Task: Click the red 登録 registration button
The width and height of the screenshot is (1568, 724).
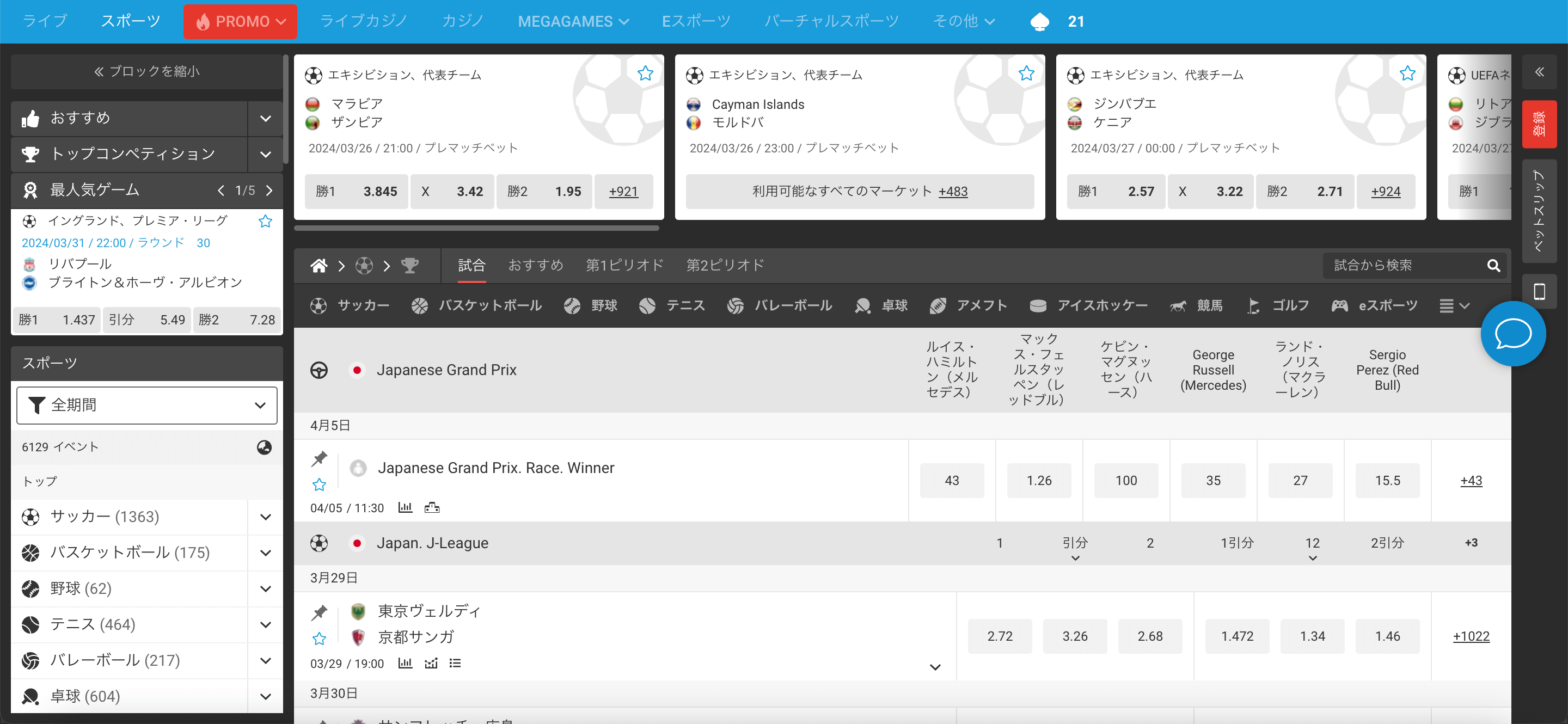Action: tap(1539, 124)
